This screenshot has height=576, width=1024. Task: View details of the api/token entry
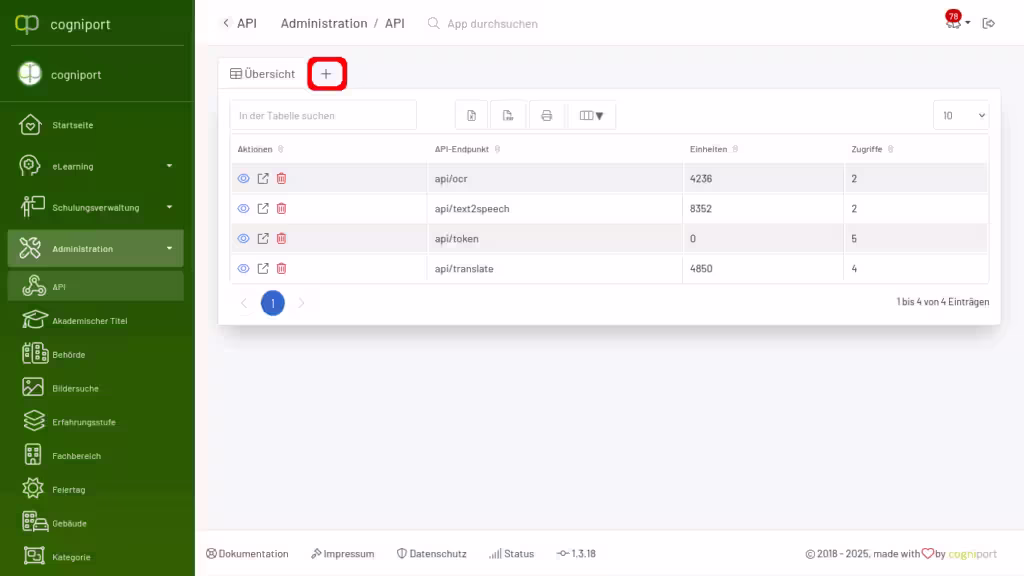[243, 239]
